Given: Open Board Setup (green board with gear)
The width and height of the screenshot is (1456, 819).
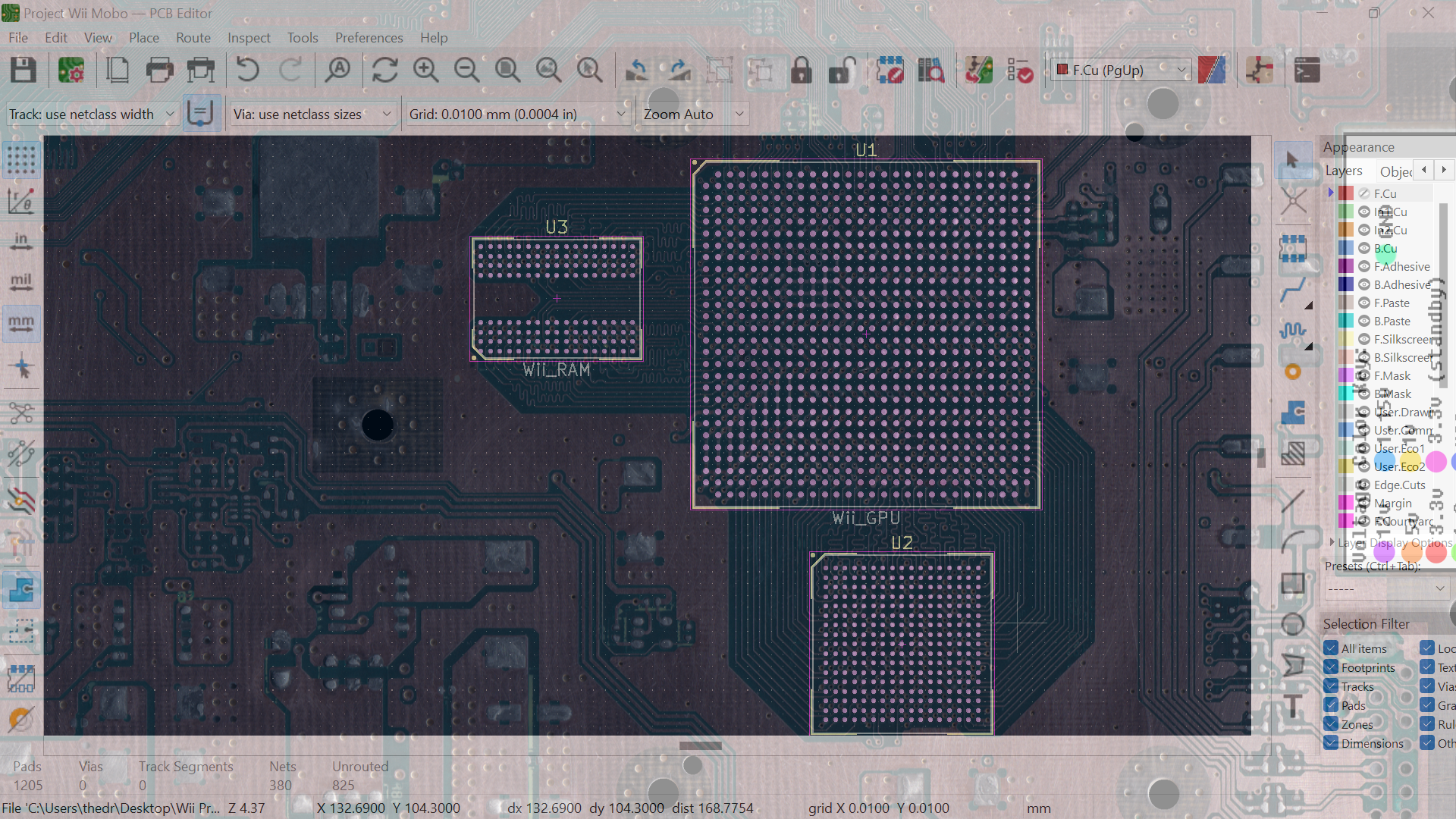Looking at the screenshot, I should [x=71, y=70].
